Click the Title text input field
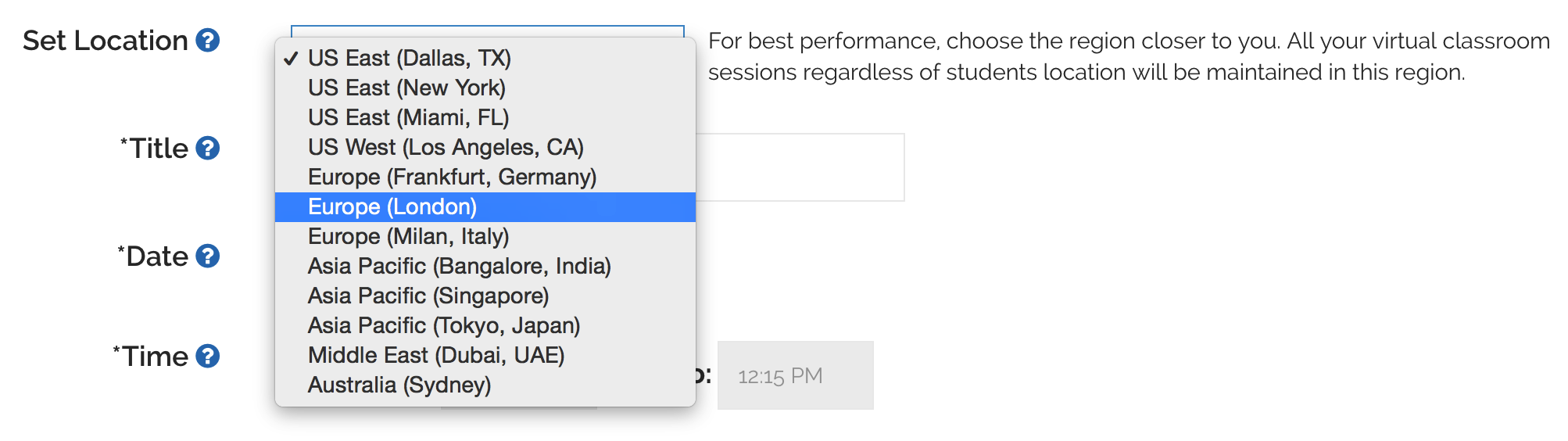Image resolution: width=1568 pixels, height=441 pixels. pos(800,167)
